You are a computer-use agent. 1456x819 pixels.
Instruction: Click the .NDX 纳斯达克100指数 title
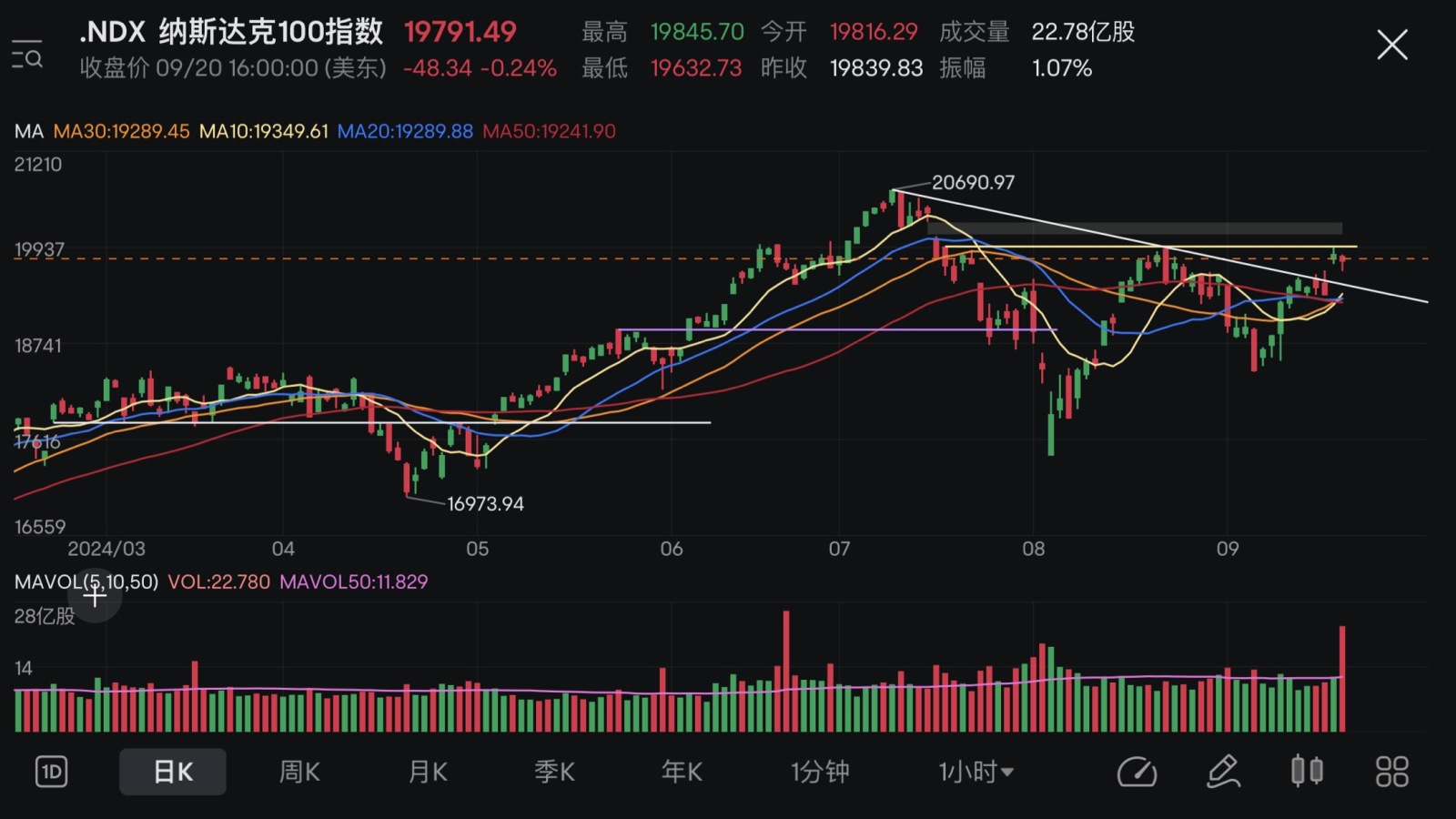(231, 32)
